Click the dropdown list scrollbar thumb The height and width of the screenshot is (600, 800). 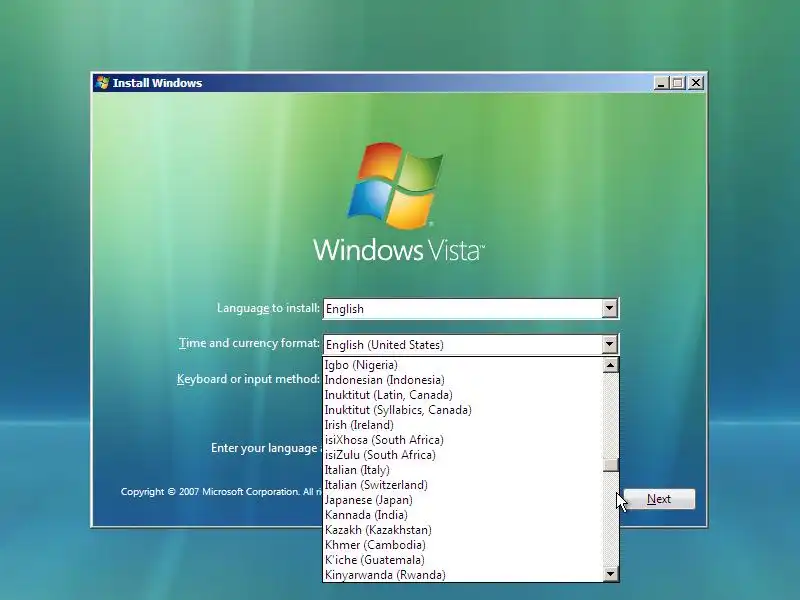611,465
